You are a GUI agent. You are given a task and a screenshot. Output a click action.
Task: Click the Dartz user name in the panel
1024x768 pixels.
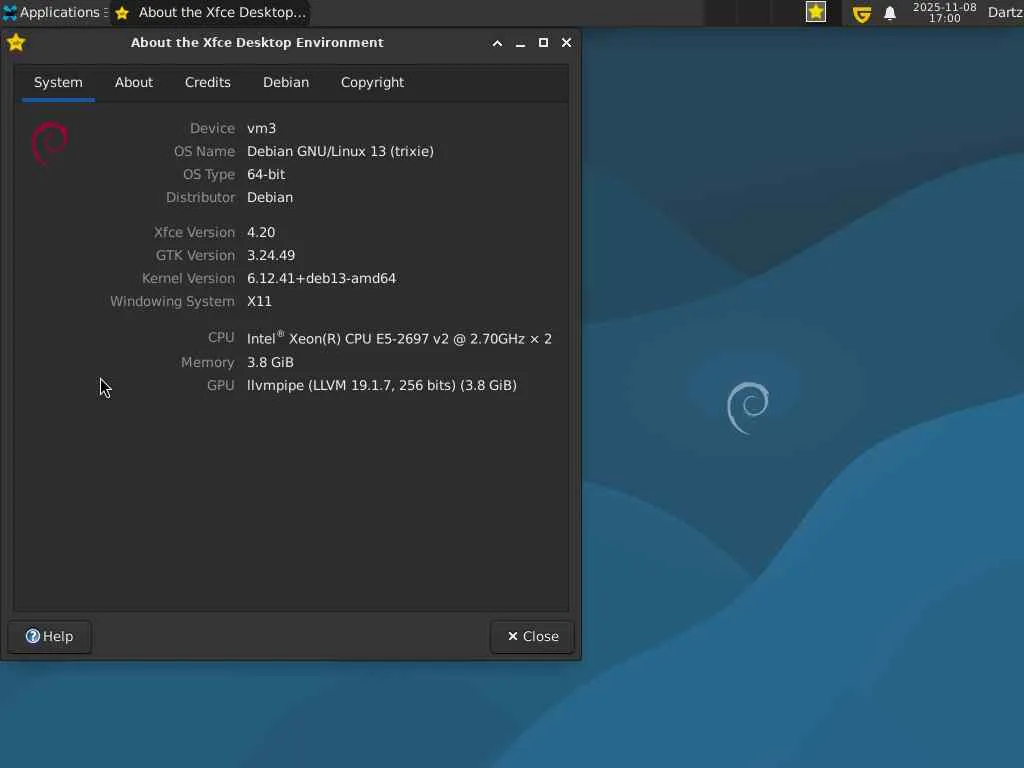coord(1005,12)
